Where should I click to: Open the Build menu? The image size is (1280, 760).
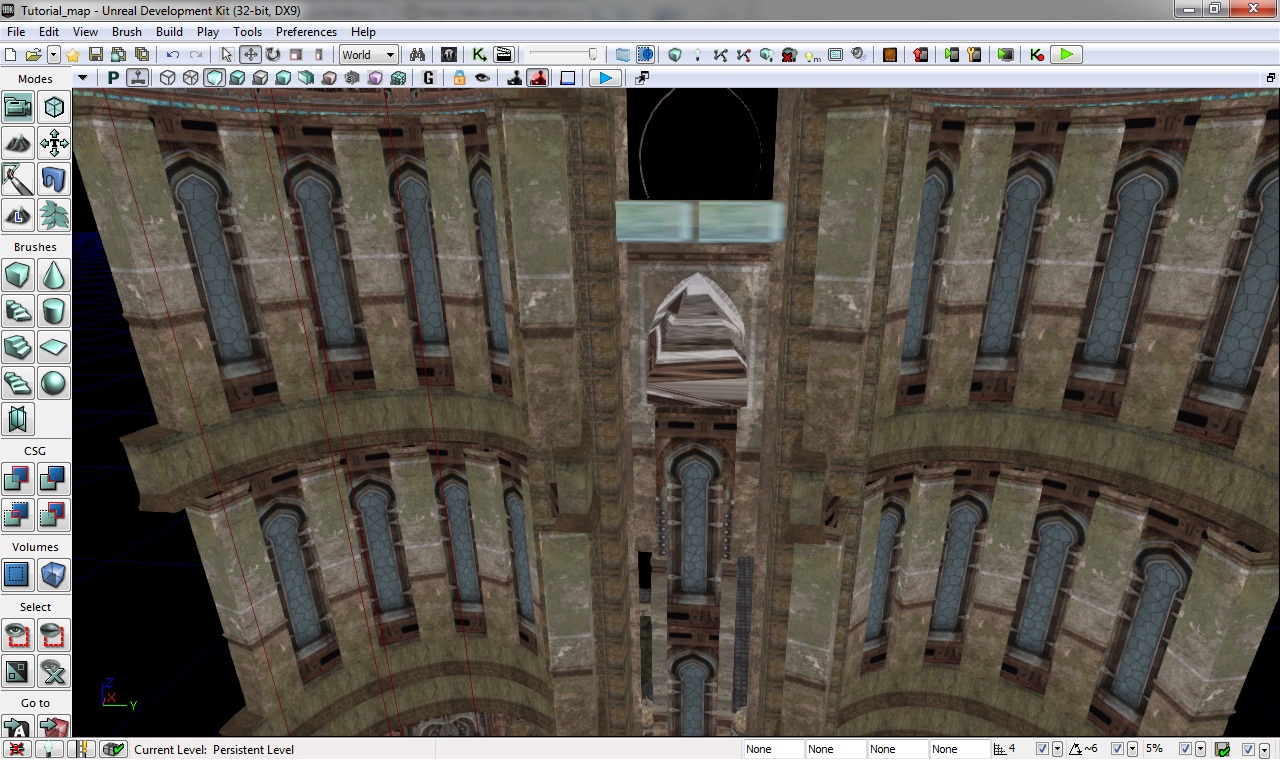[x=169, y=32]
